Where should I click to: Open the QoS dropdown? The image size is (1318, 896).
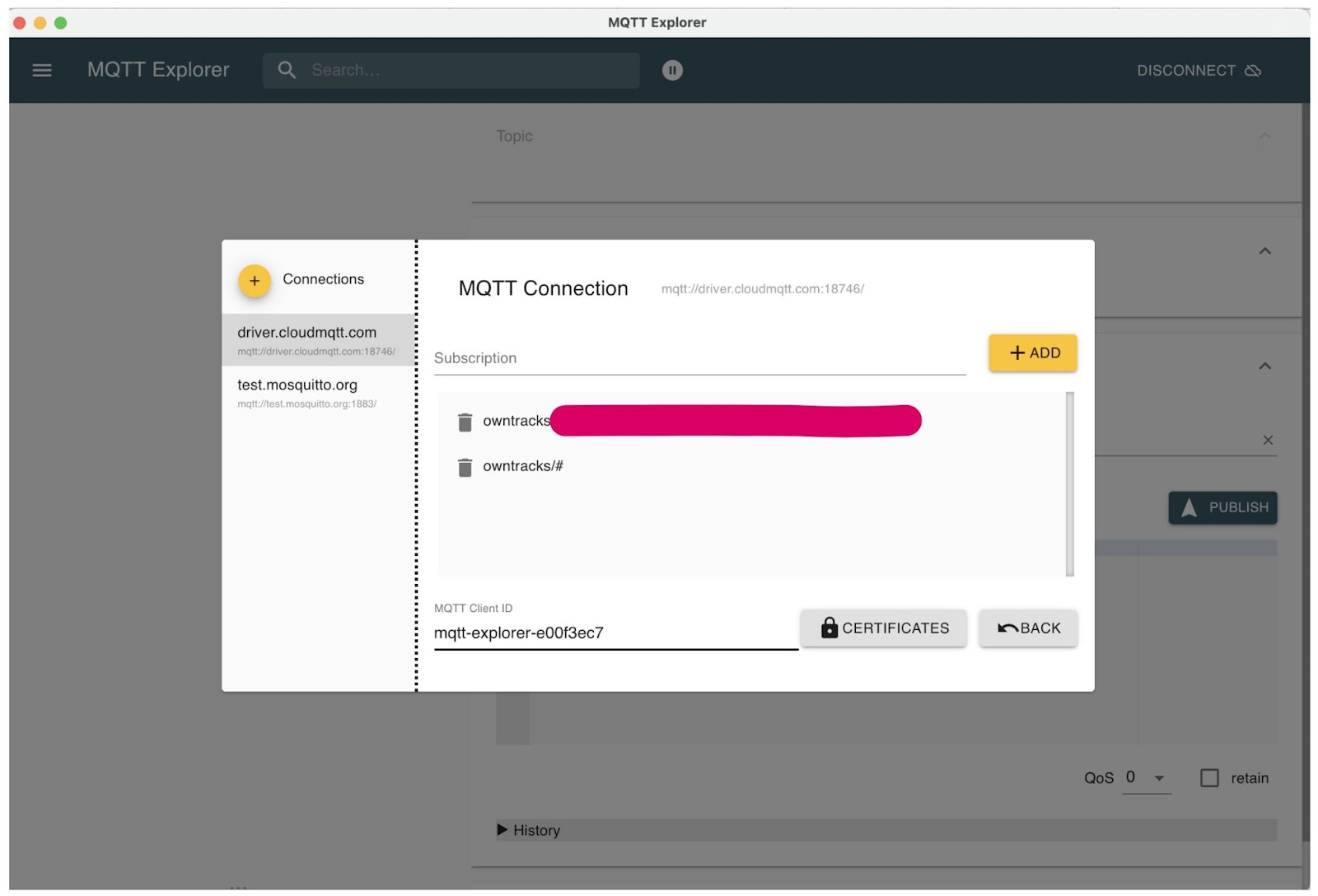click(x=1147, y=777)
